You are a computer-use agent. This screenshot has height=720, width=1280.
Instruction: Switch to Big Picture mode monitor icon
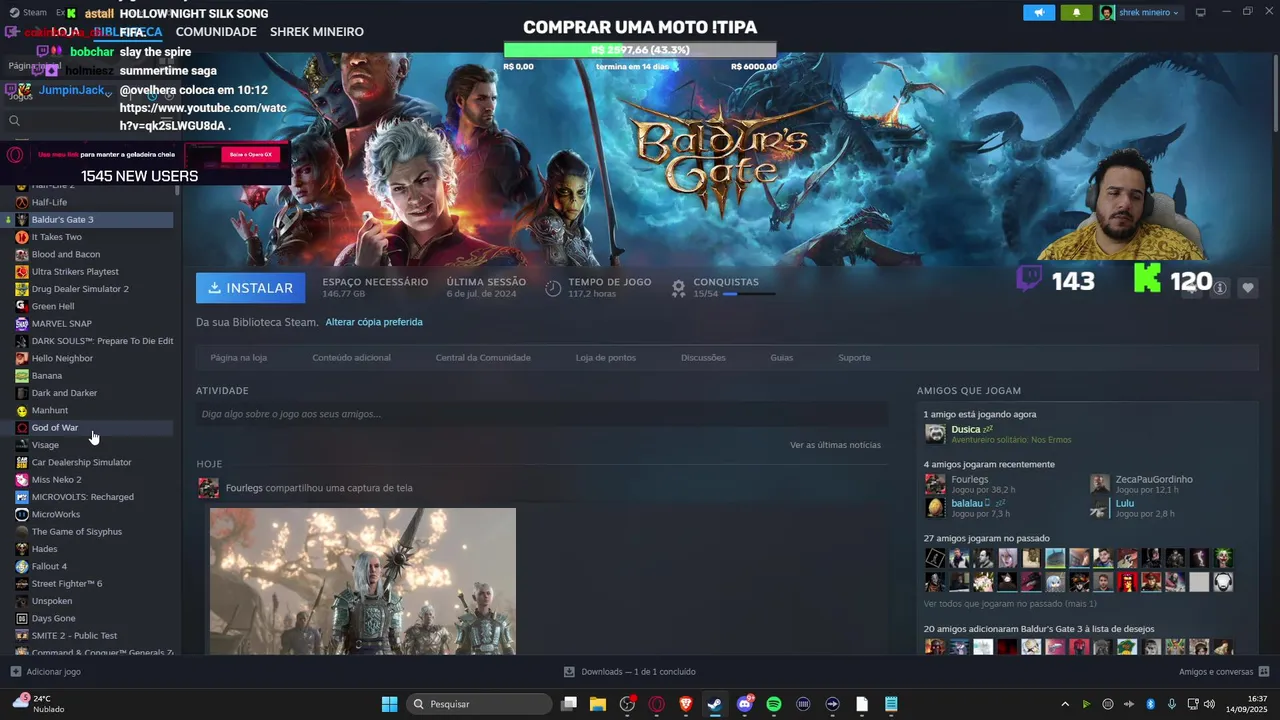[x=1200, y=12]
